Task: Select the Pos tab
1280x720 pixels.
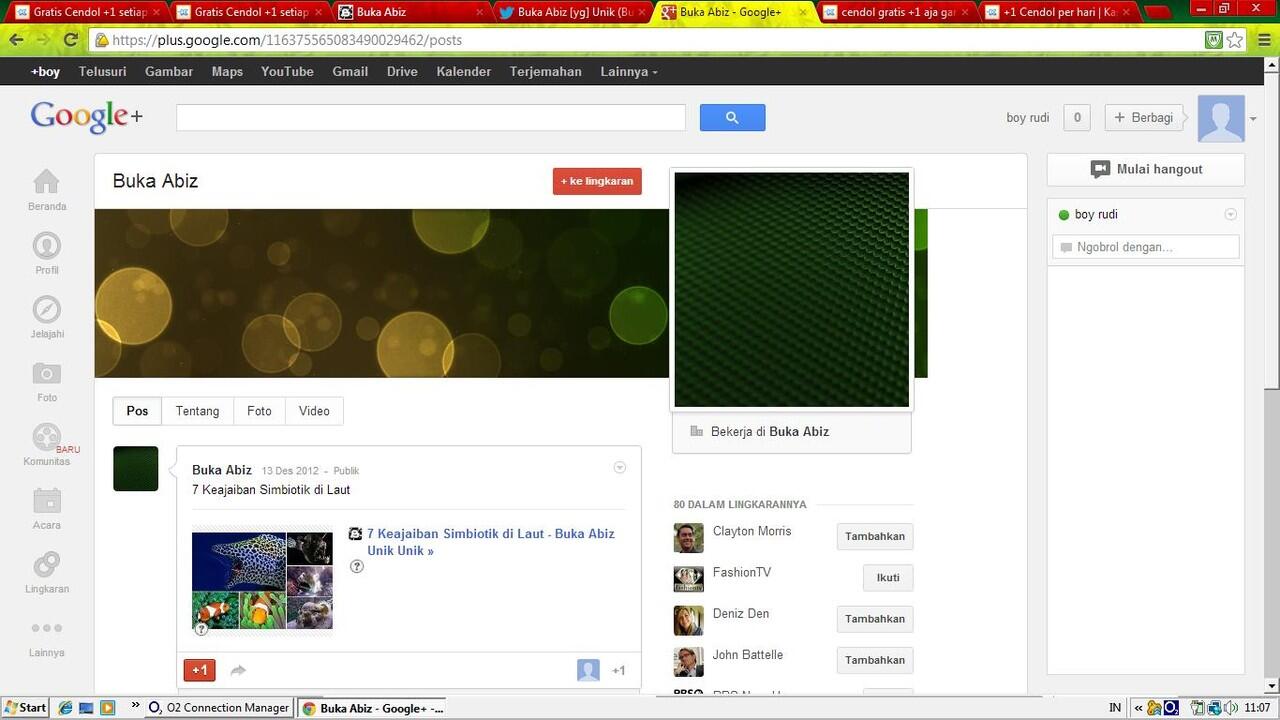Action: pos(138,411)
